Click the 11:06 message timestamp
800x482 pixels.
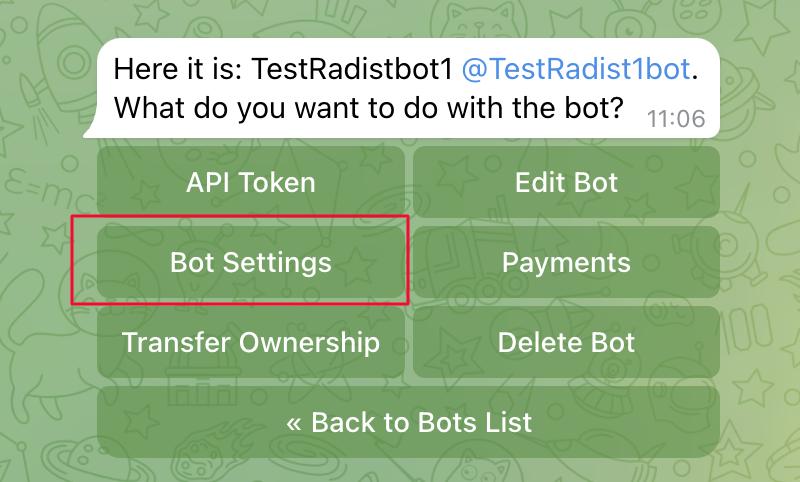pyautogui.click(x=676, y=119)
